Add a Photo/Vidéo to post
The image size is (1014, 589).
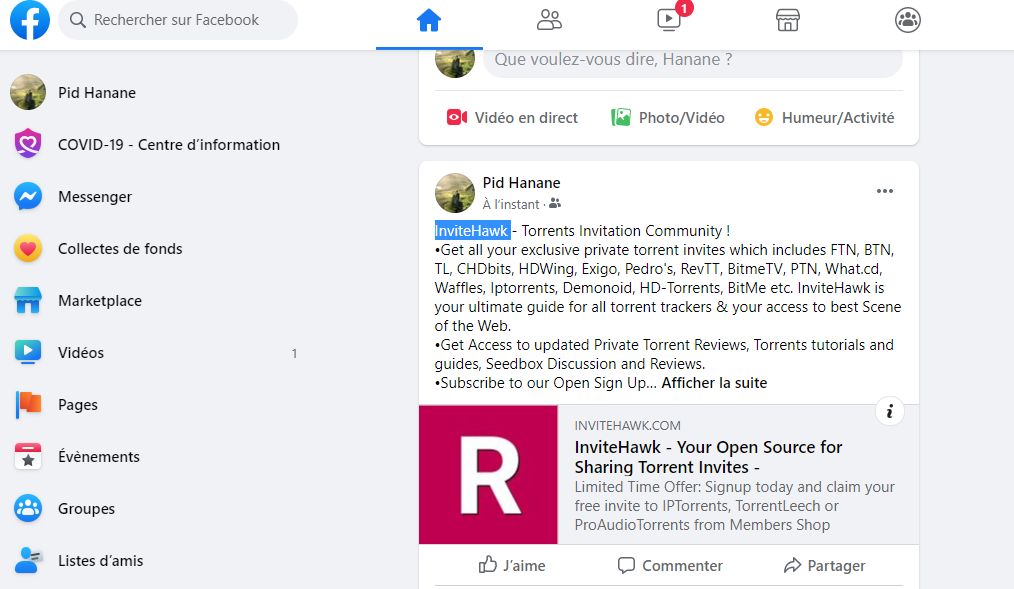coord(668,118)
